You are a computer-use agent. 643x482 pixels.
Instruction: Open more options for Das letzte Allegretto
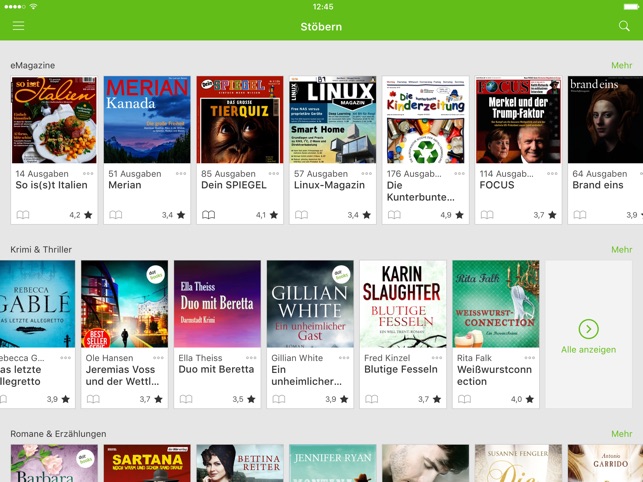point(66,358)
